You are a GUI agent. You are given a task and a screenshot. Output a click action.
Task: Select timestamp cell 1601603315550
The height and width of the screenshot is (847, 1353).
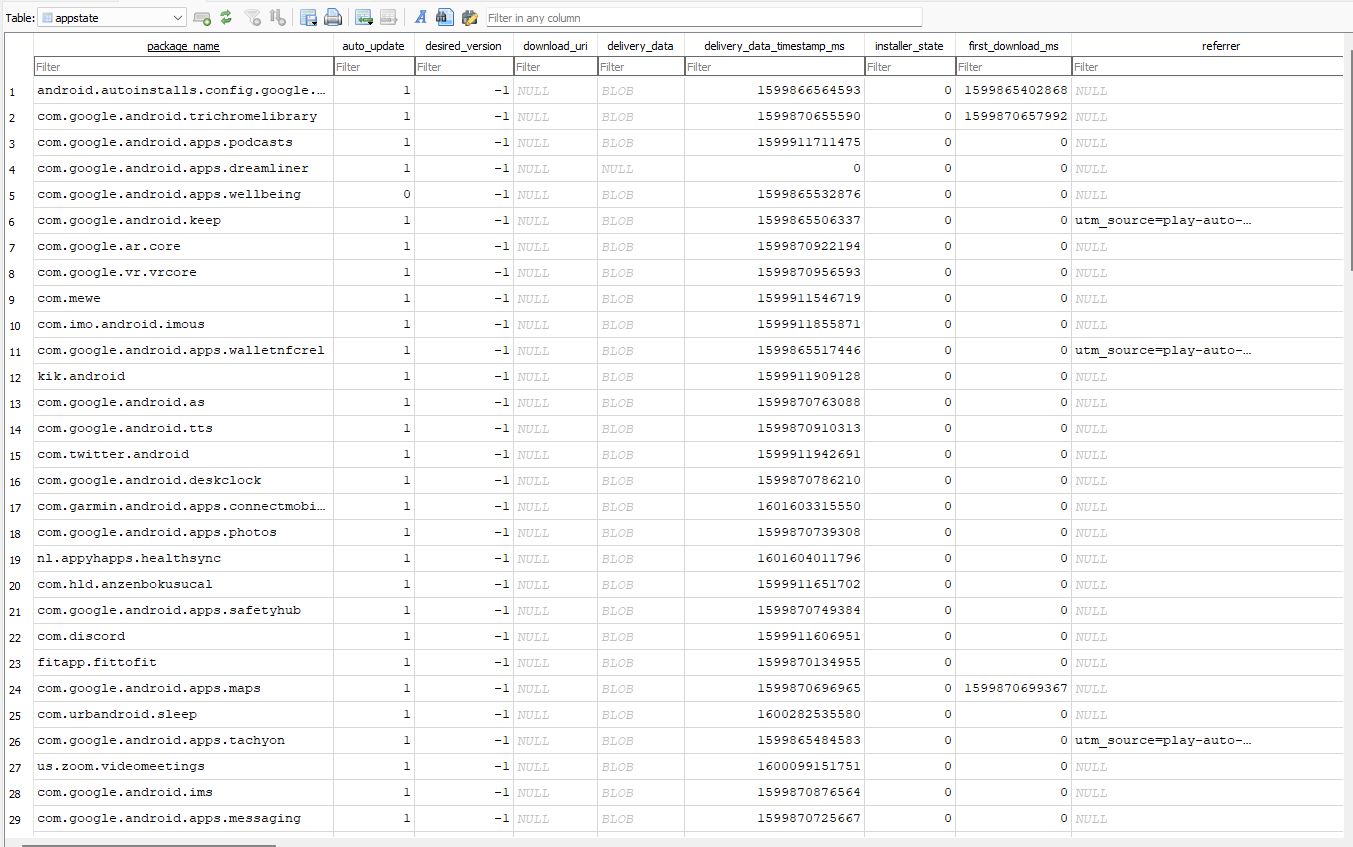point(774,506)
